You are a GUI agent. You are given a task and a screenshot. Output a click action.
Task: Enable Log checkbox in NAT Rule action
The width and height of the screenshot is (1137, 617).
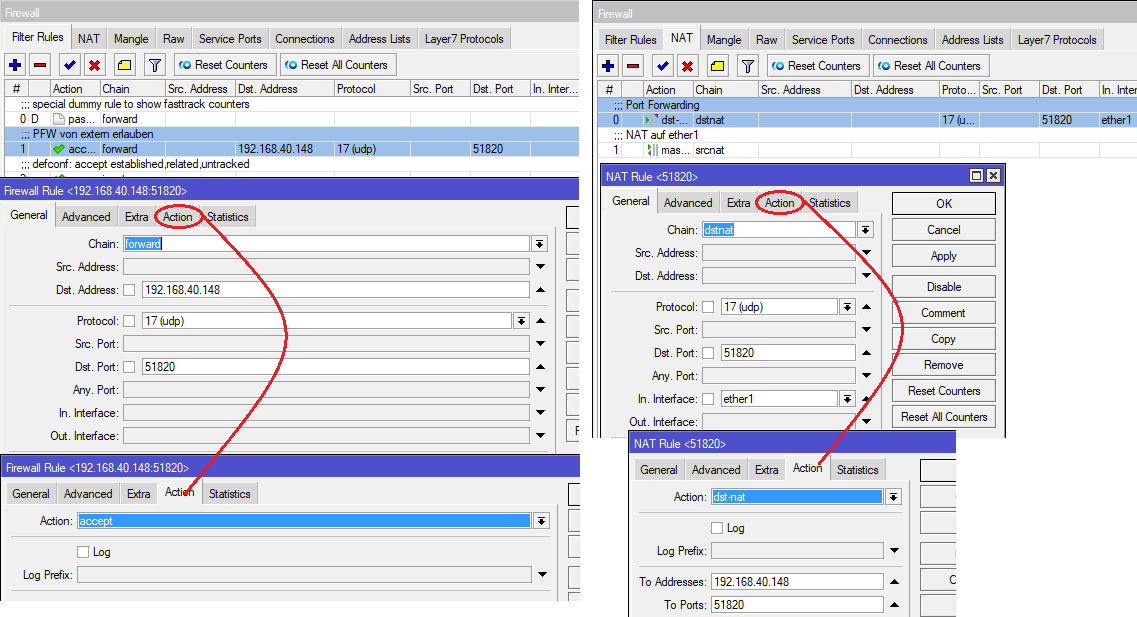tap(717, 528)
